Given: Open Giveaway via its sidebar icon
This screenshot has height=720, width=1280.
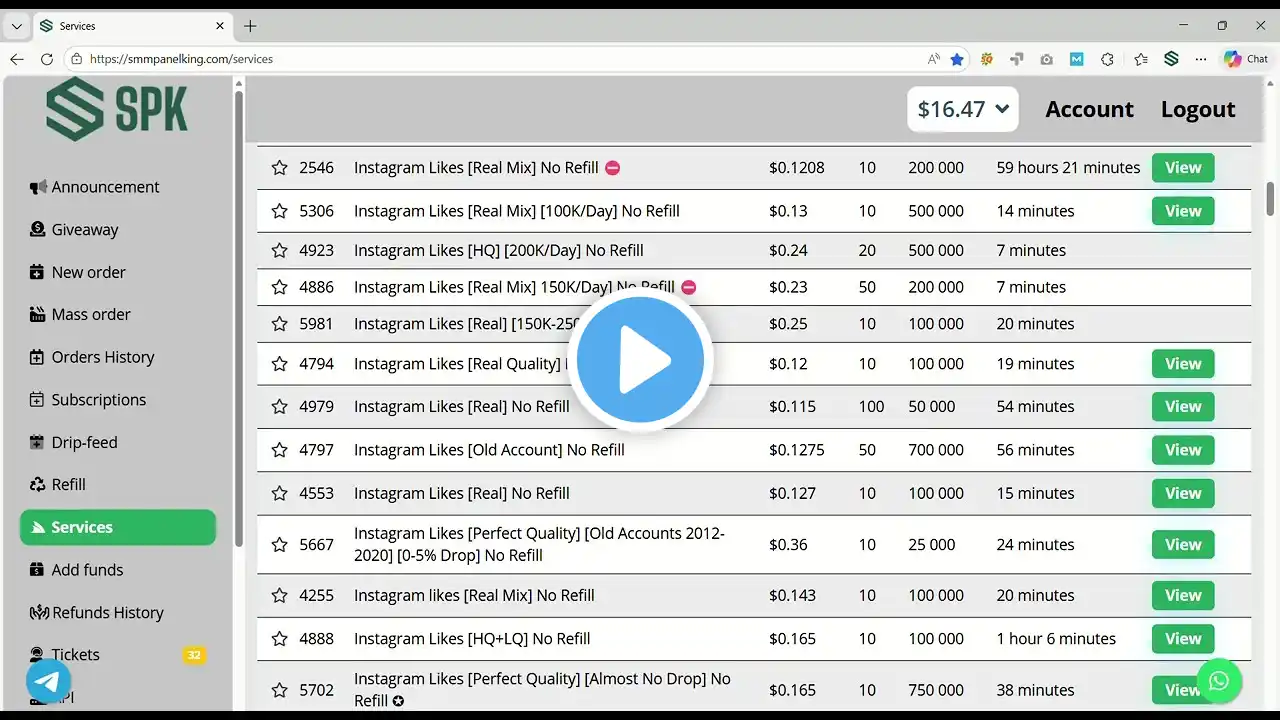Looking at the screenshot, I should pos(38,230).
